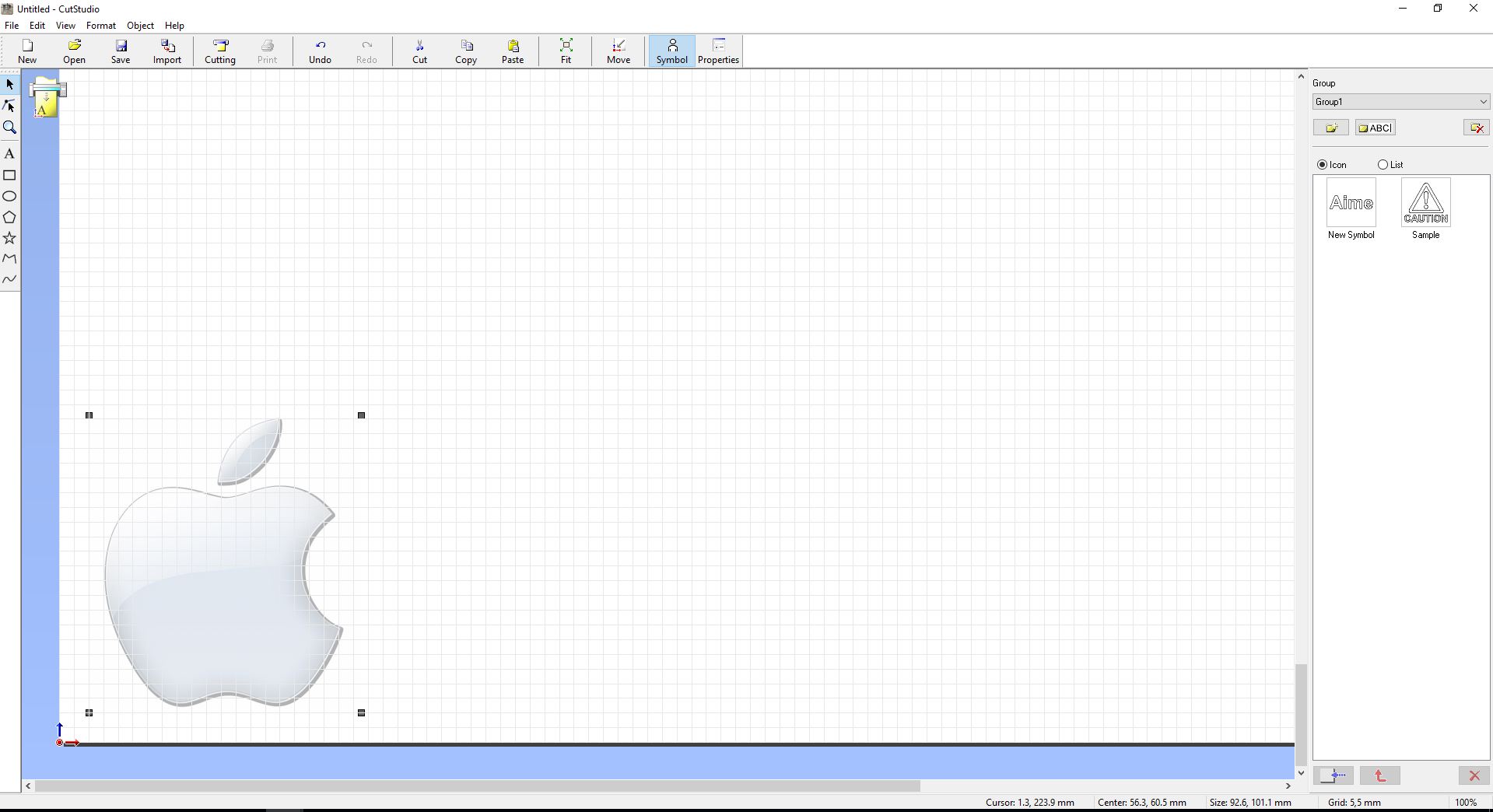Click the red origin point marker
The width and height of the screenshot is (1493, 812).
tap(60, 743)
